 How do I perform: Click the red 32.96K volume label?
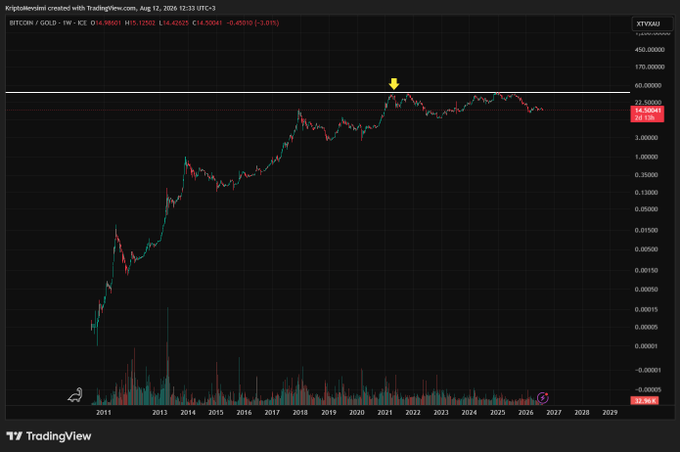(x=645, y=400)
